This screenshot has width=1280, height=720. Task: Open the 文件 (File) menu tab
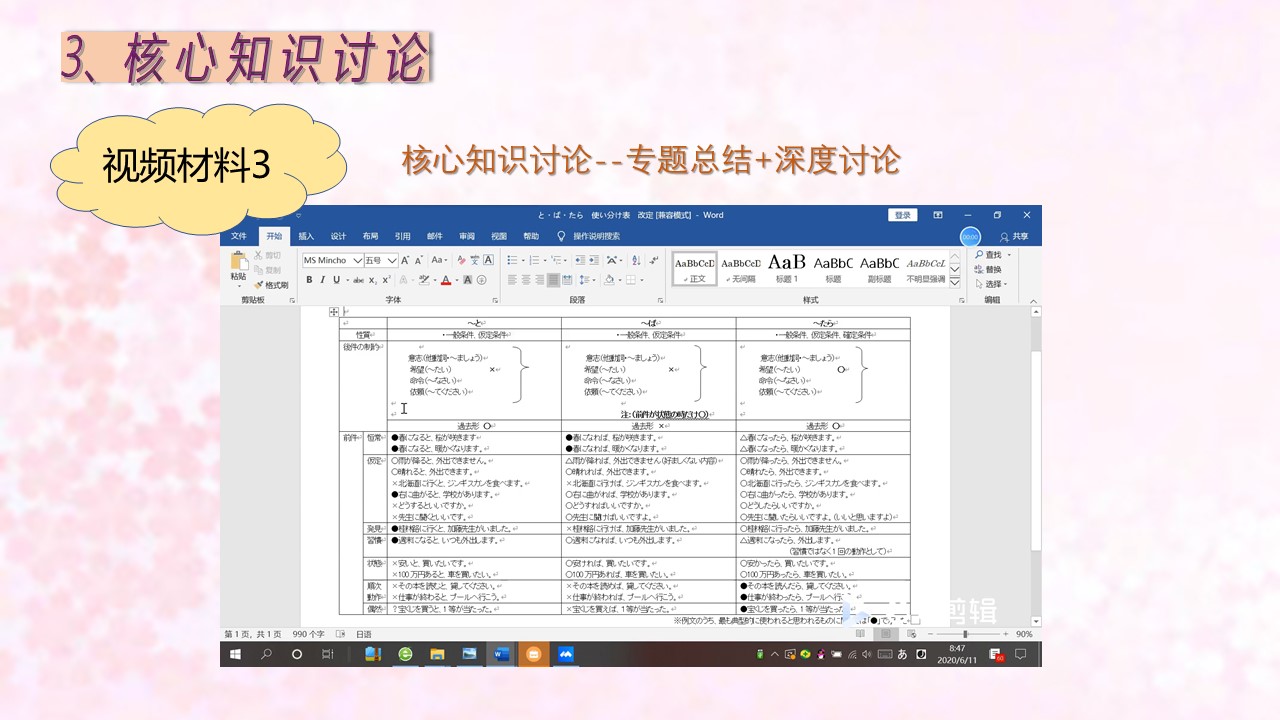point(239,236)
